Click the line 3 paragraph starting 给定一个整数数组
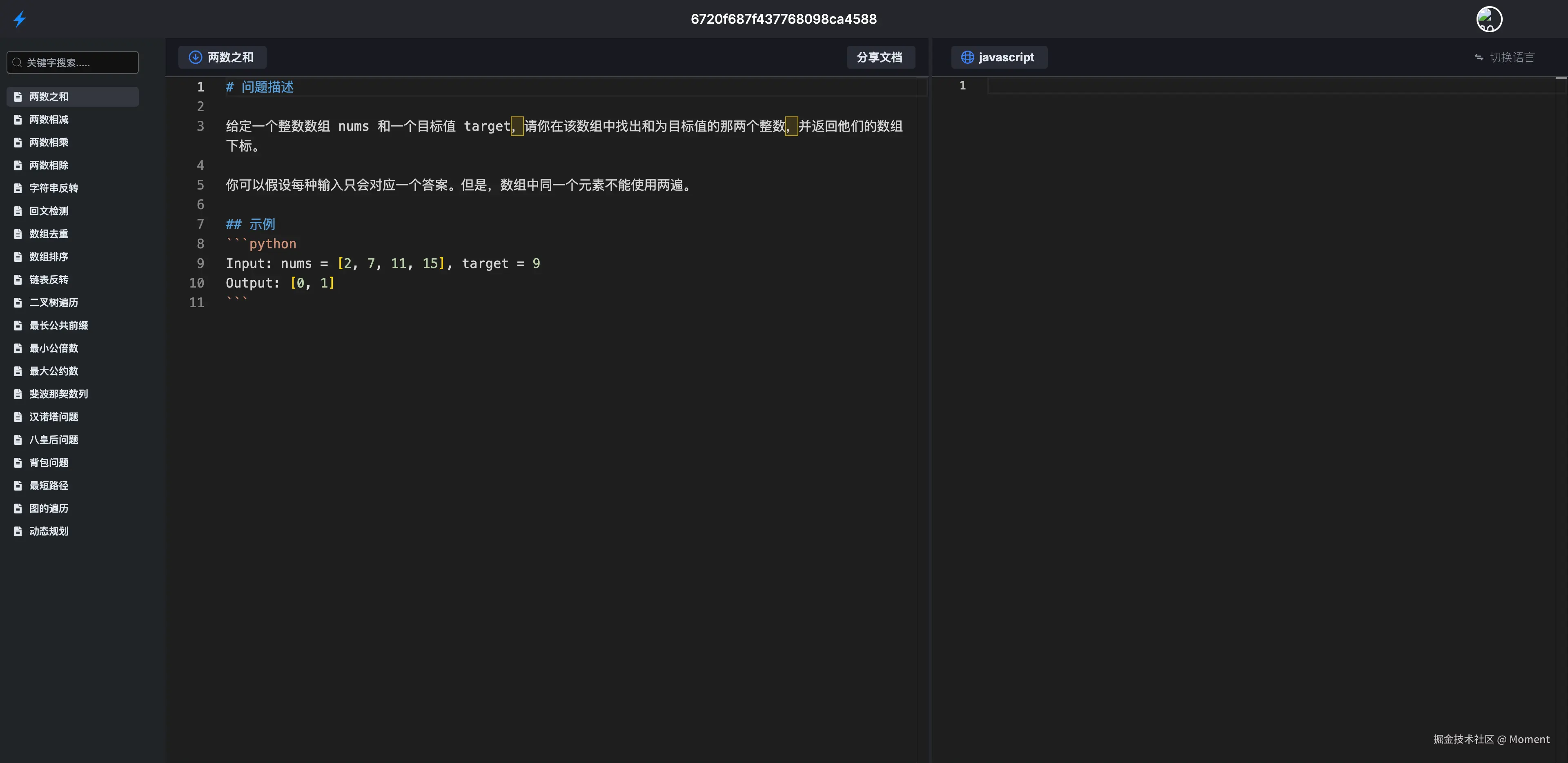 tap(564, 136)
